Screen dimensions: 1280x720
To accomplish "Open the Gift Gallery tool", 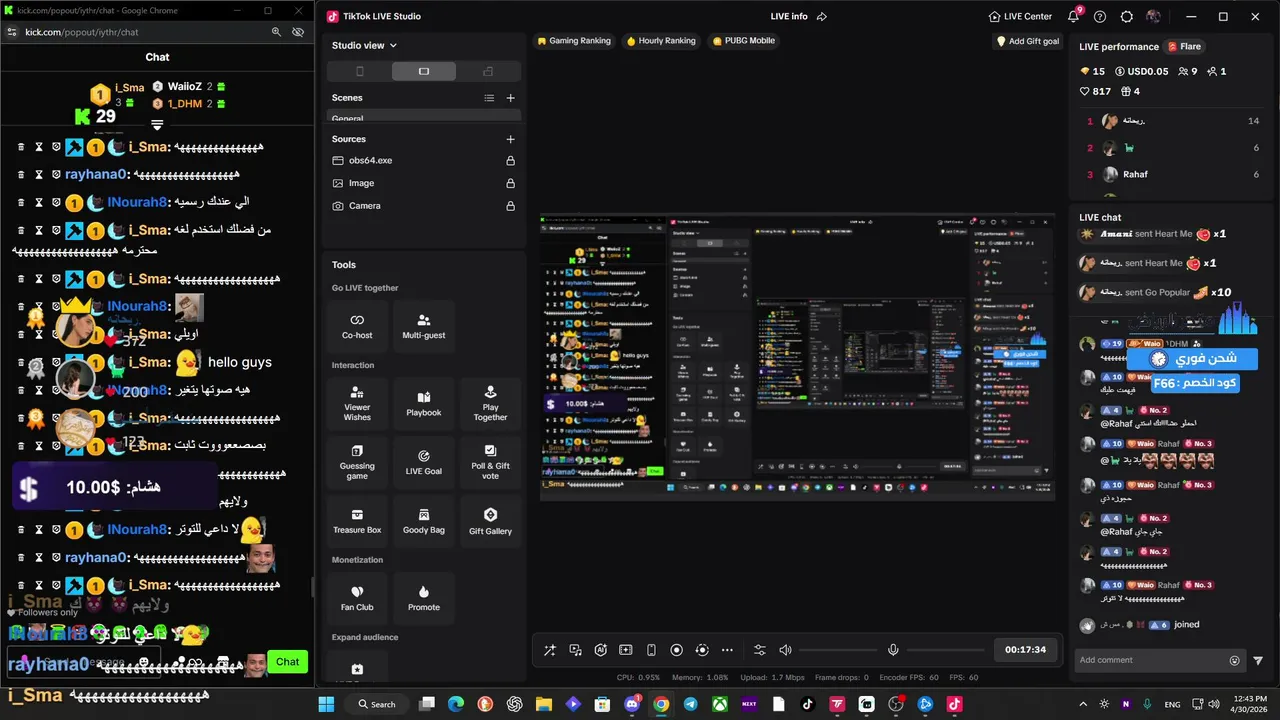I will click(490, 521).
